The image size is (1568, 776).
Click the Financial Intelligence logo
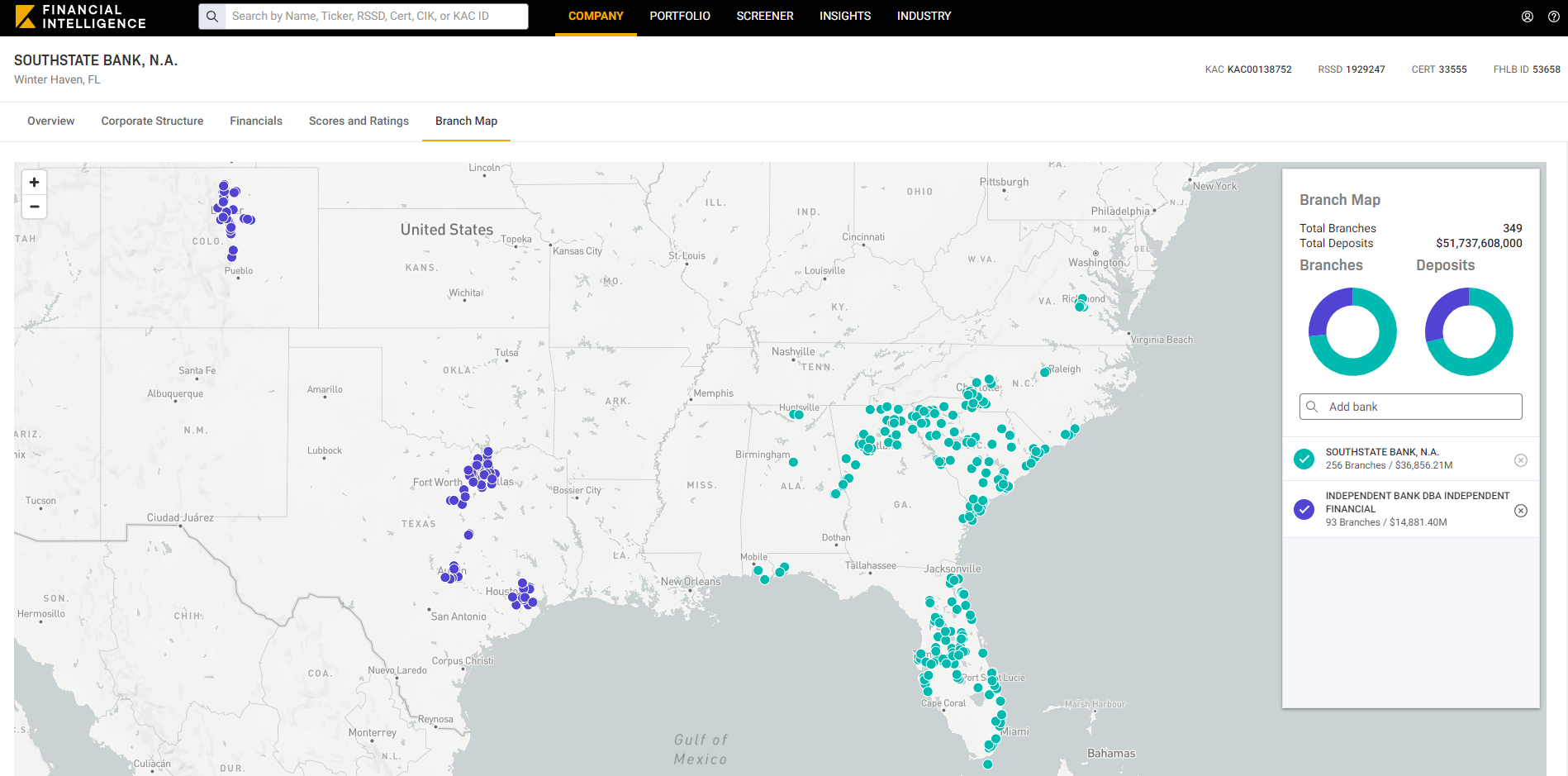pos(81,17)
